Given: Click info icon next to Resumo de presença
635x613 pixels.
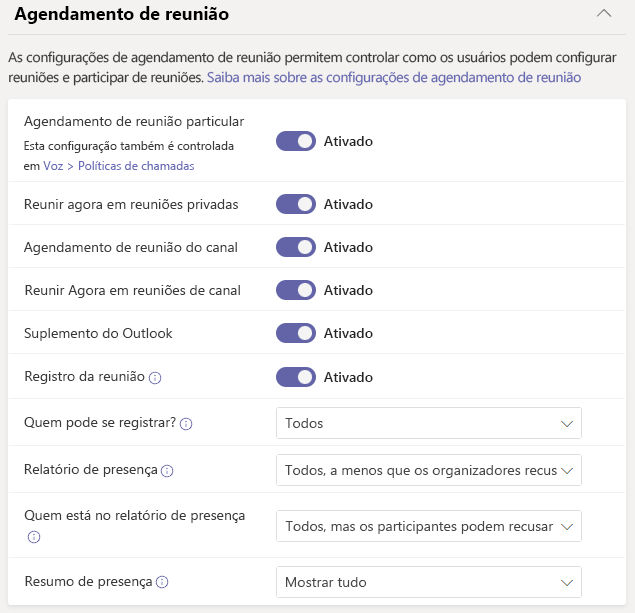Looking at the screenshot, I should pyautogui.click(x=162, y=582).
